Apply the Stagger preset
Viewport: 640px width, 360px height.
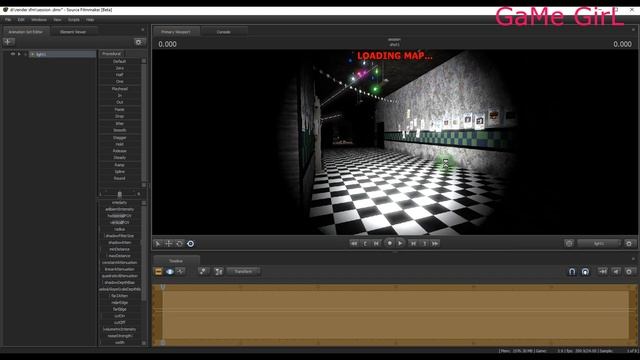[x=120, y=138]
